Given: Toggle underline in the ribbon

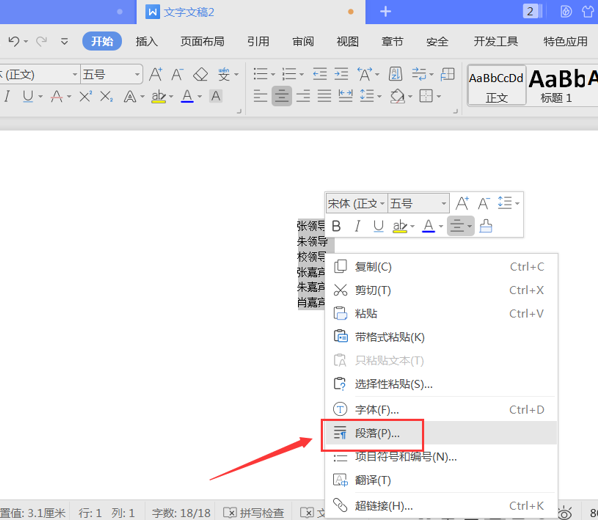Looking at the screenshot, I should tap(28, 96).
